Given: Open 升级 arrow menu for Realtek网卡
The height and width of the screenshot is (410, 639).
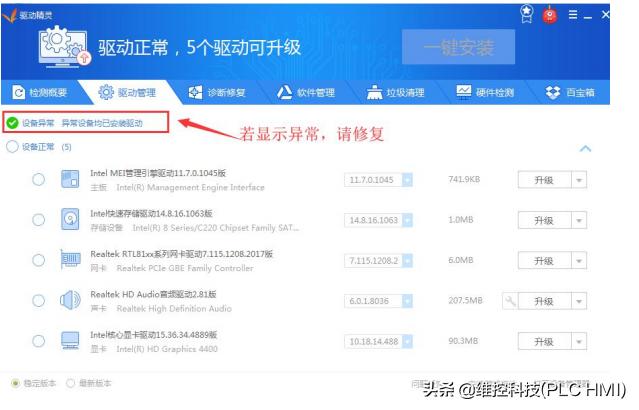Looking at the screenshot, I should point(579,260).
